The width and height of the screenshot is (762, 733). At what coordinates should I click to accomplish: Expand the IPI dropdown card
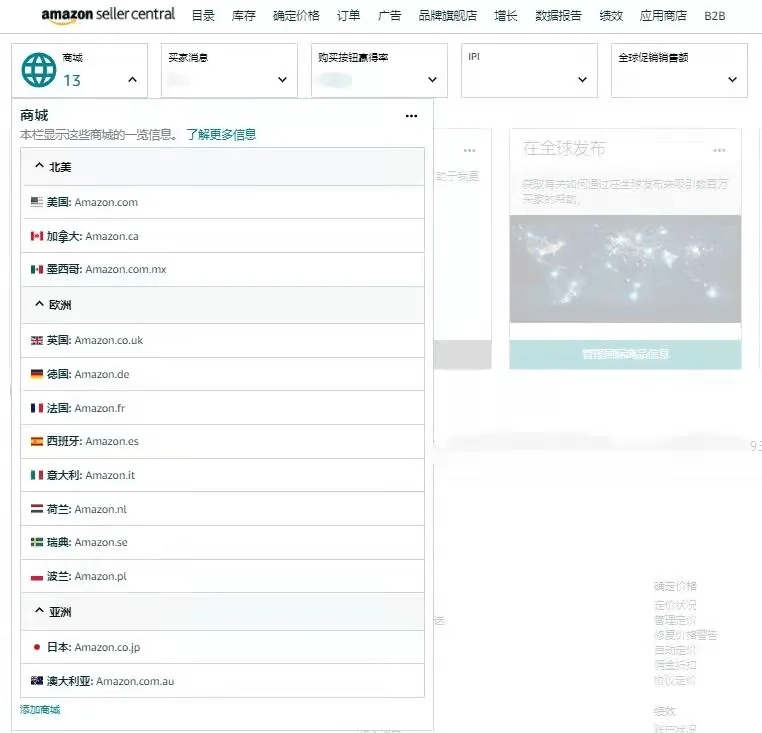pos(582,80)
